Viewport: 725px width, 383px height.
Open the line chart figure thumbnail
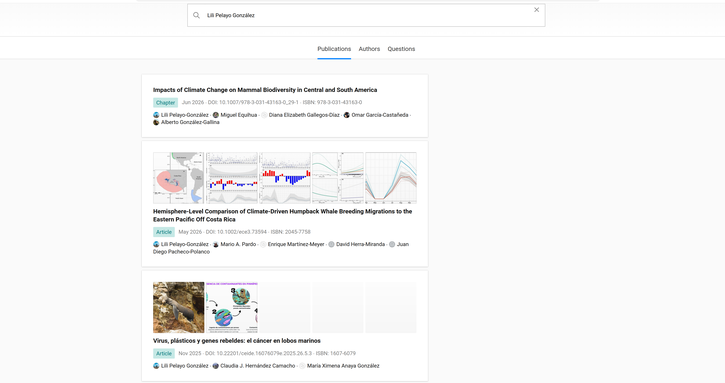[391, 178]
